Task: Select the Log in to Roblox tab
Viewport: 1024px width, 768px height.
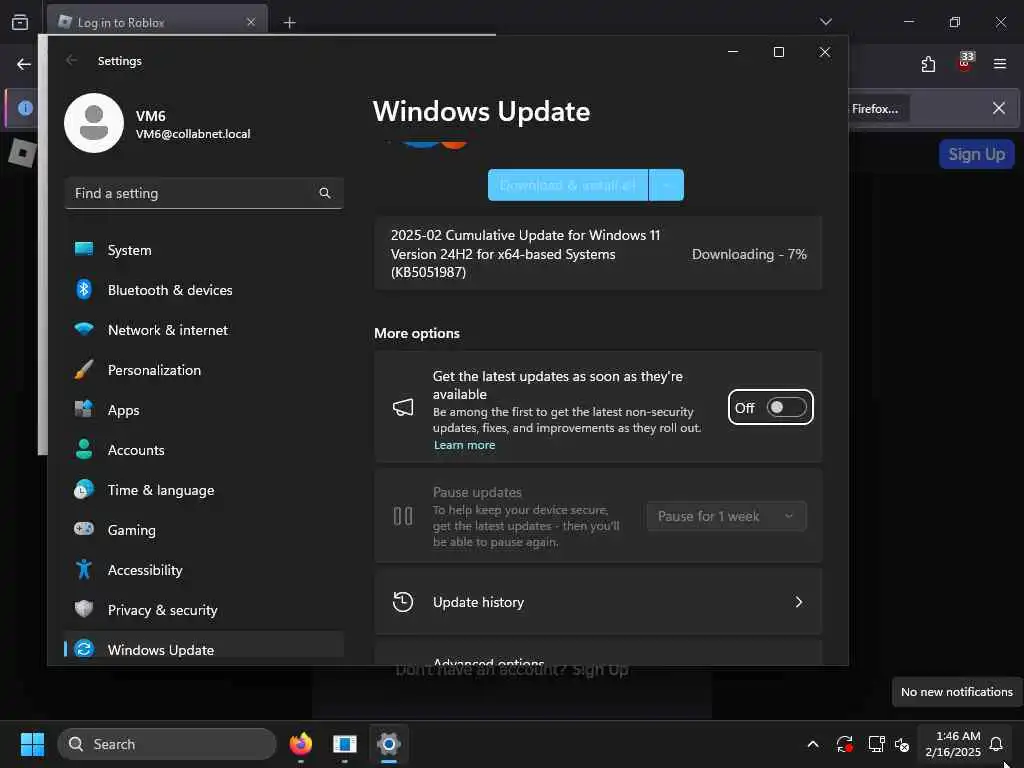Action: tap(157, 22)
